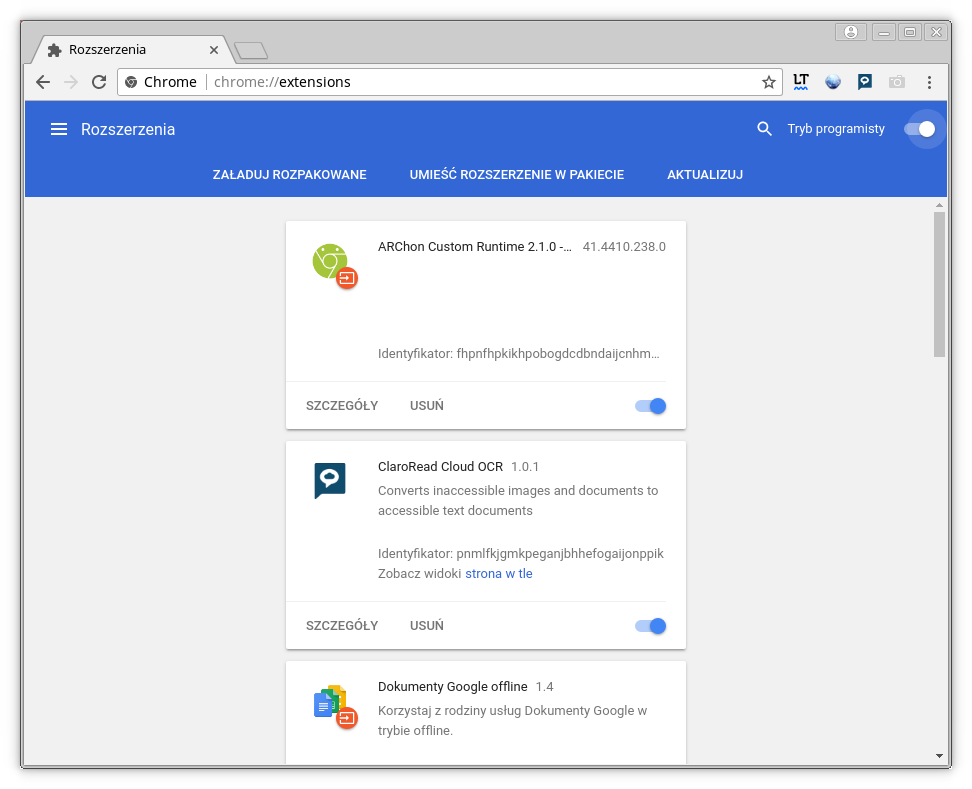
Task: Open strona w tle for ClaroRead
Action: click(x=498, y=573)
